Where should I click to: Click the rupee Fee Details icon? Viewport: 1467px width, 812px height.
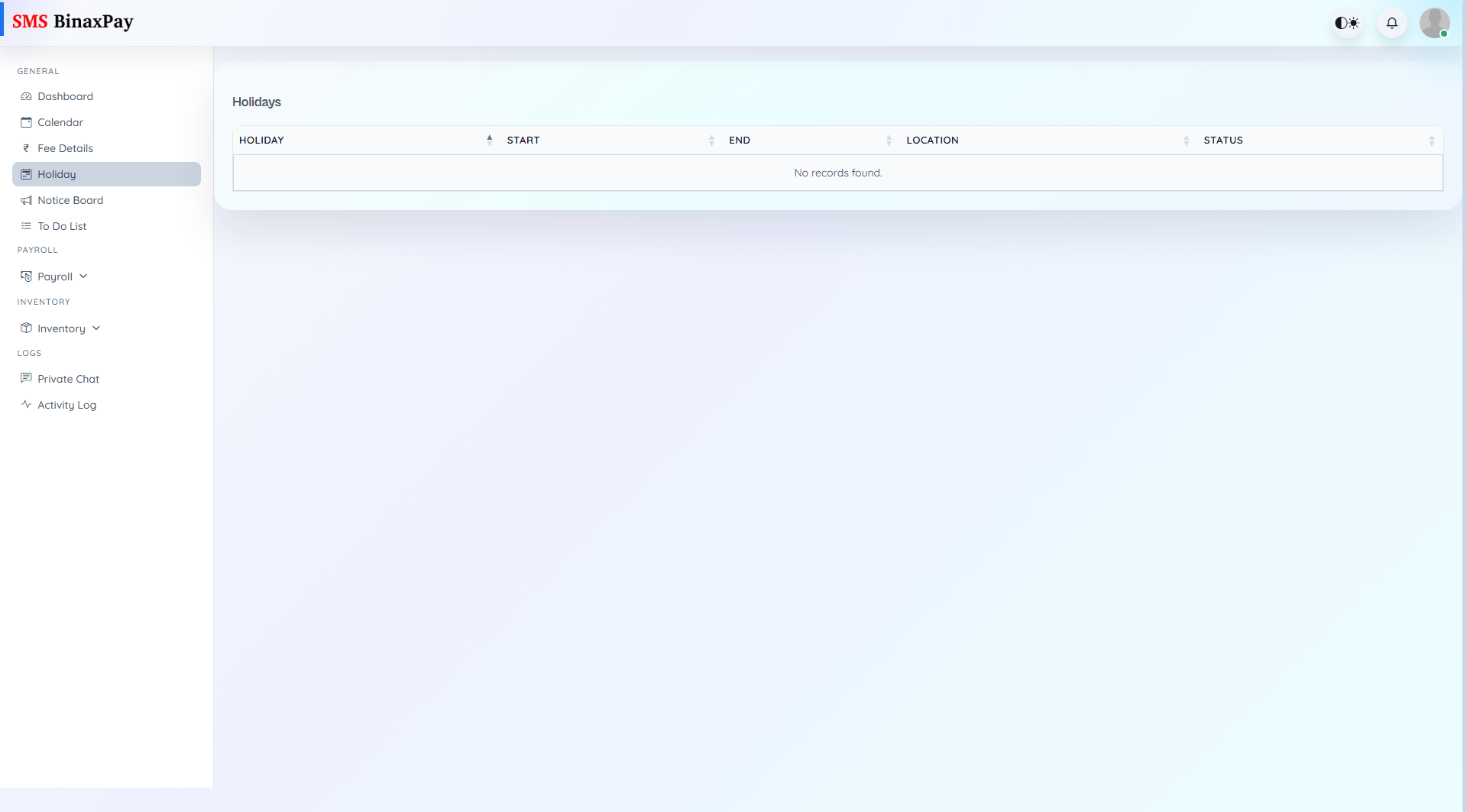(26, 147)
